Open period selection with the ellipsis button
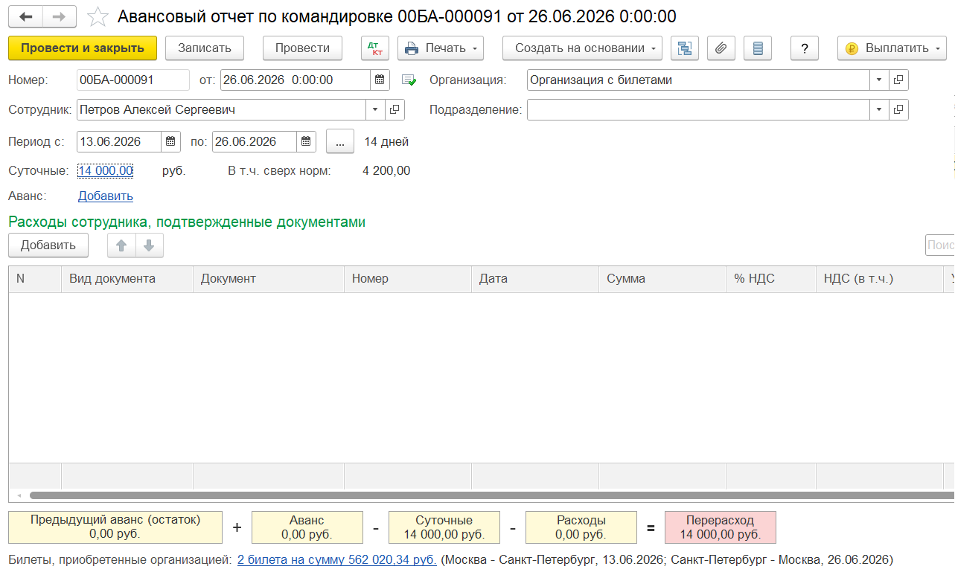The width and height of the screenshot is (956, 572). [340, 141]
